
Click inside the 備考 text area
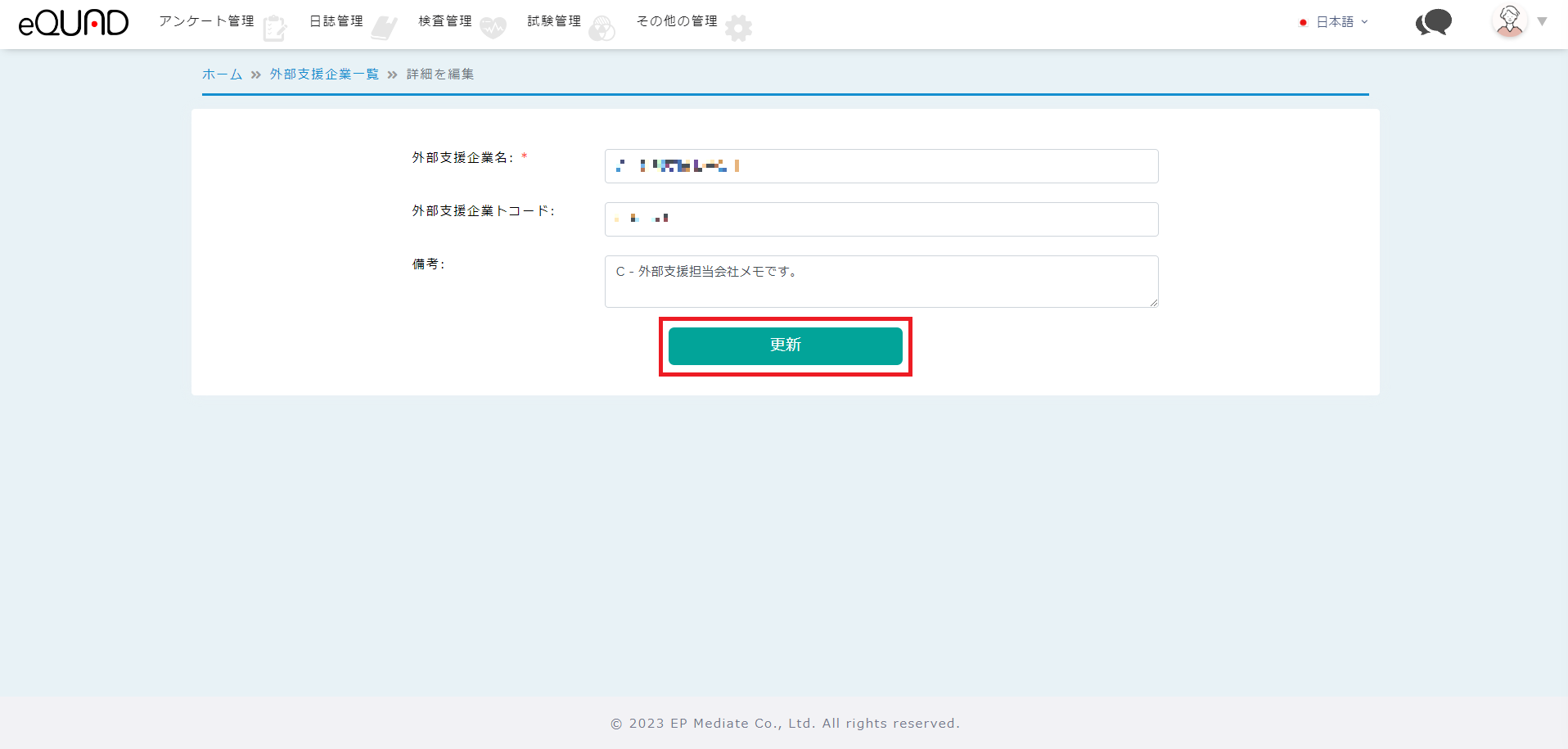(x=881, y=282)
